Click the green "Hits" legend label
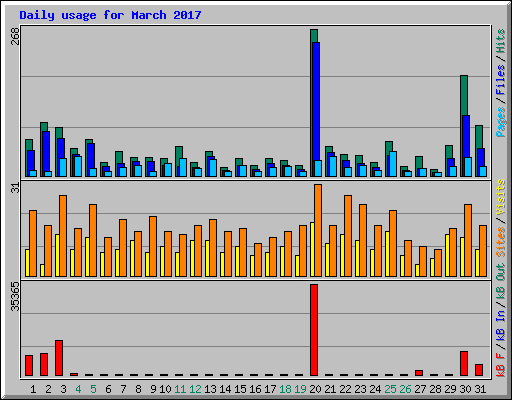 click(500, 41)
